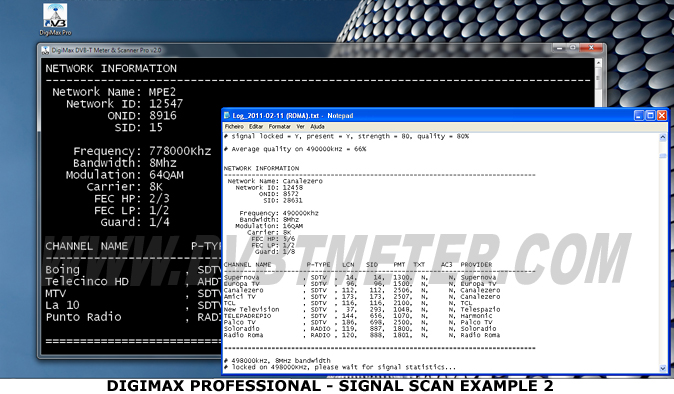Click the 'signal locked' line in Notepad
The image size is (674, 394).
[346, 136]
